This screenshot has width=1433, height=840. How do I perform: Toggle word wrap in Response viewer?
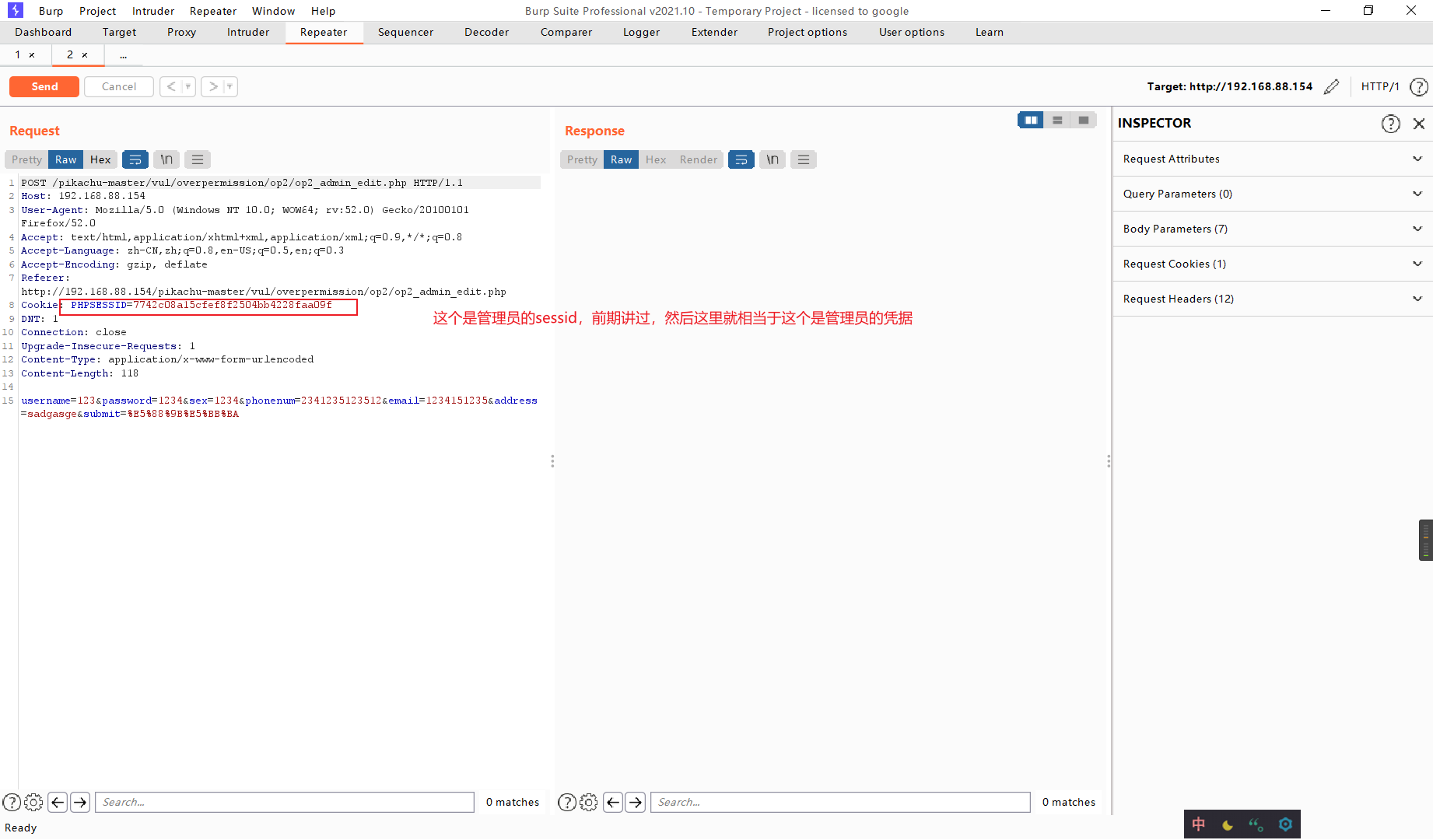(x=741, y=159)
